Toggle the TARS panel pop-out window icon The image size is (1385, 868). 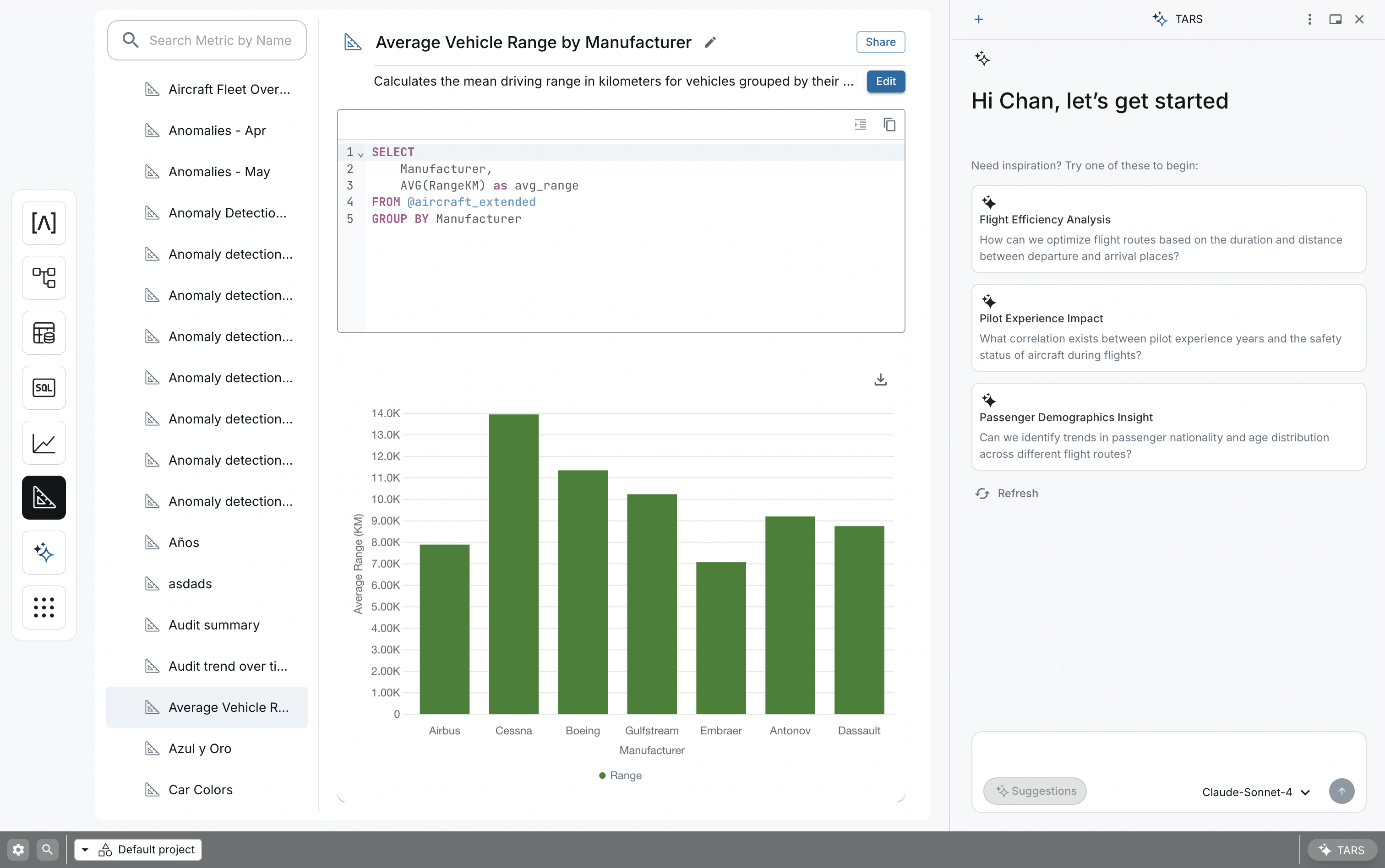(x=1335, y=20)
